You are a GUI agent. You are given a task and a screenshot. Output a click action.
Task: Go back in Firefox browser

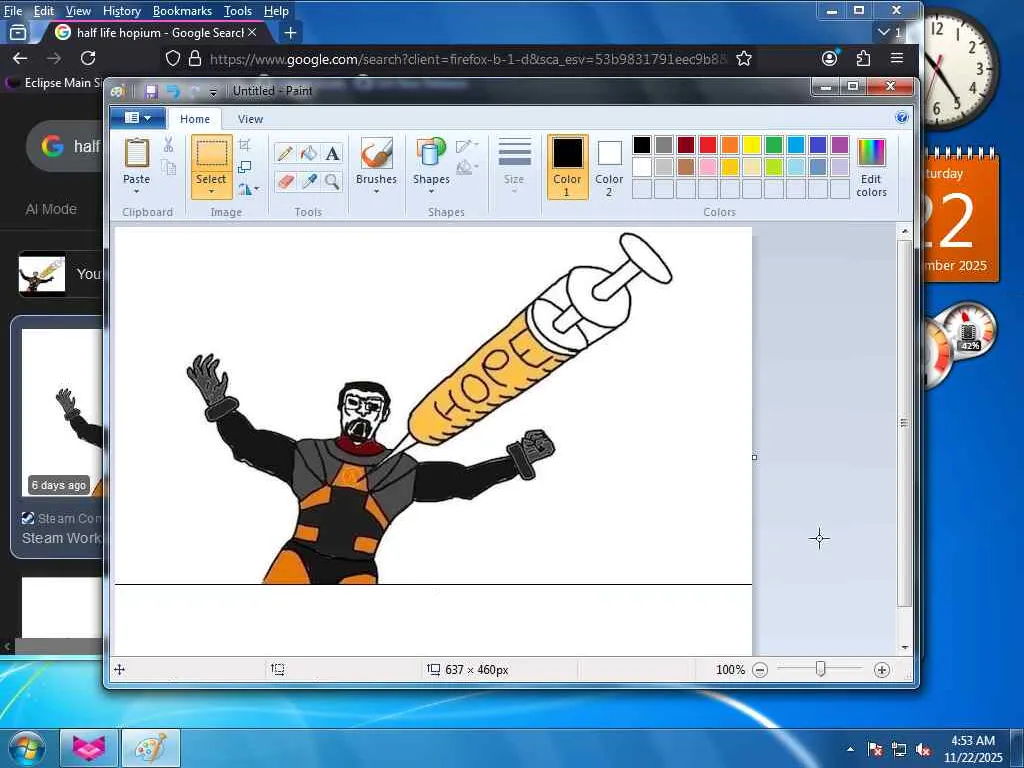(x=20, y=58)
